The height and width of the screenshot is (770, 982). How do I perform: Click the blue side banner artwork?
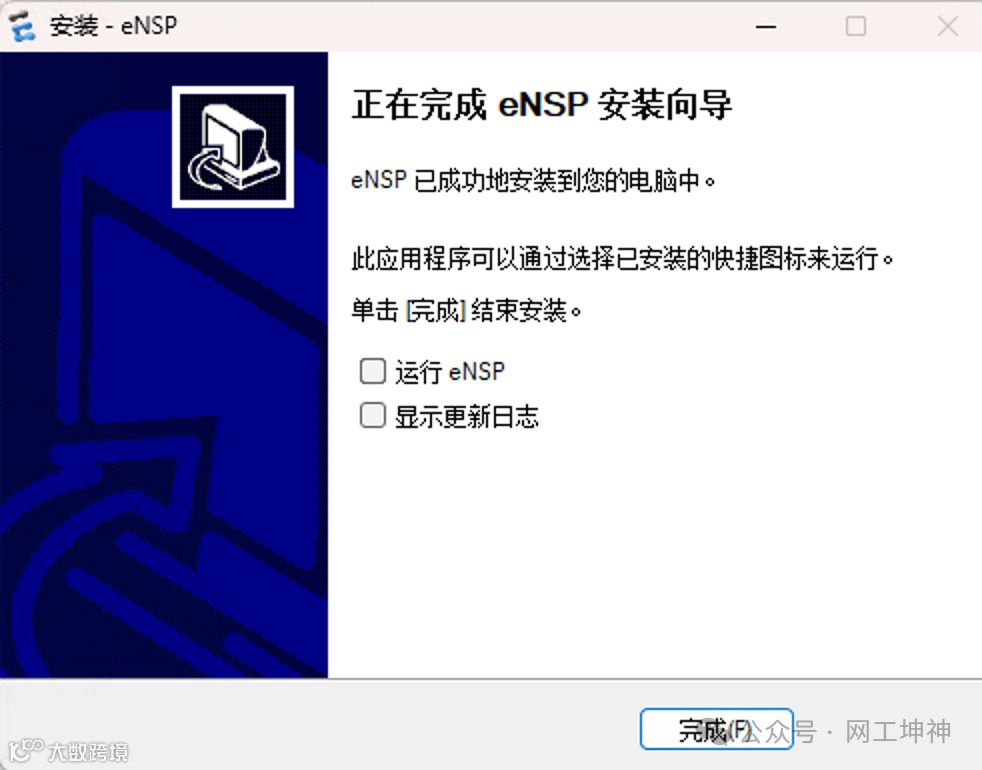163,365
